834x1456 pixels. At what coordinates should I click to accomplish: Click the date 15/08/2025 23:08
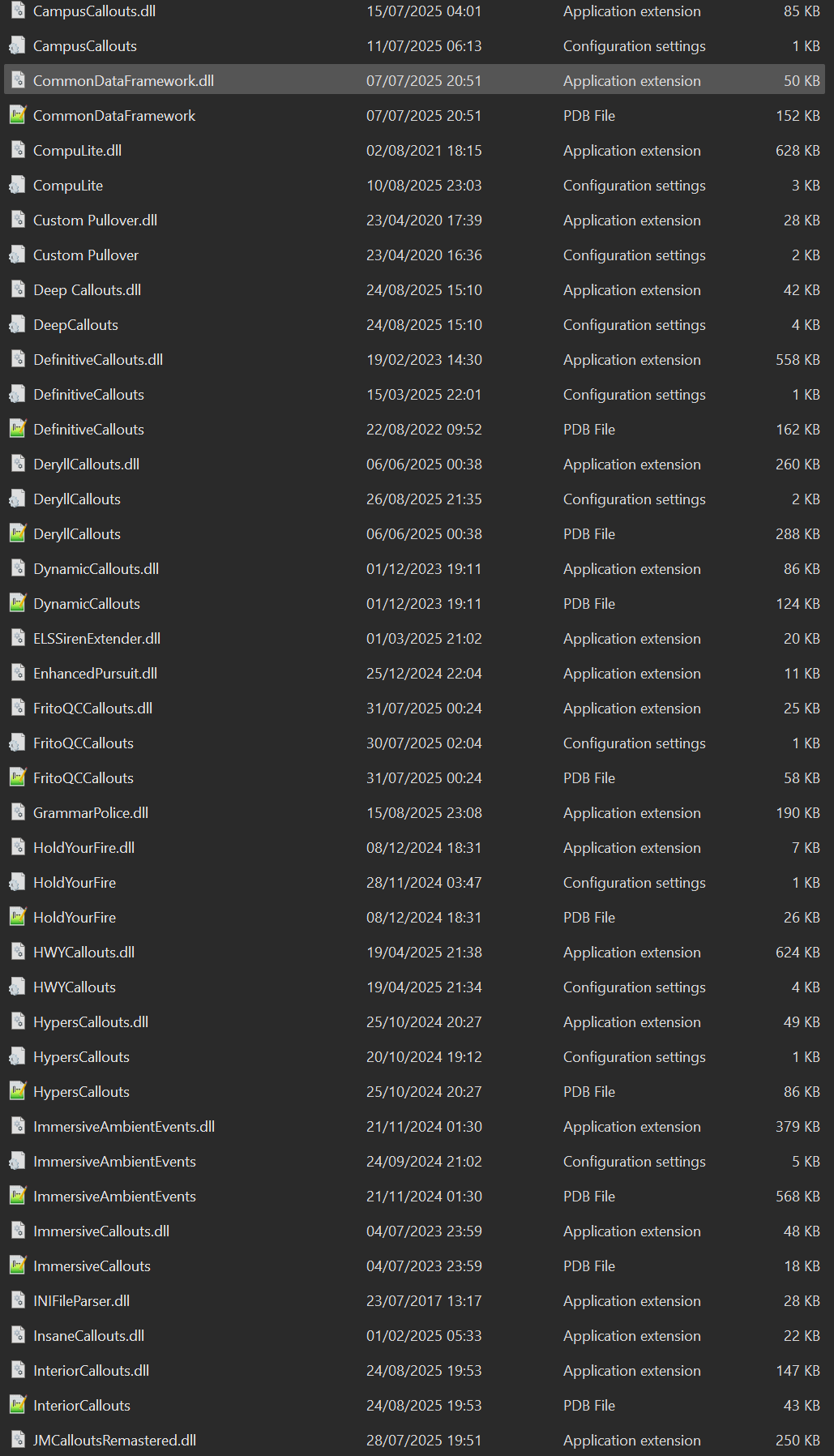click(424, 813)
